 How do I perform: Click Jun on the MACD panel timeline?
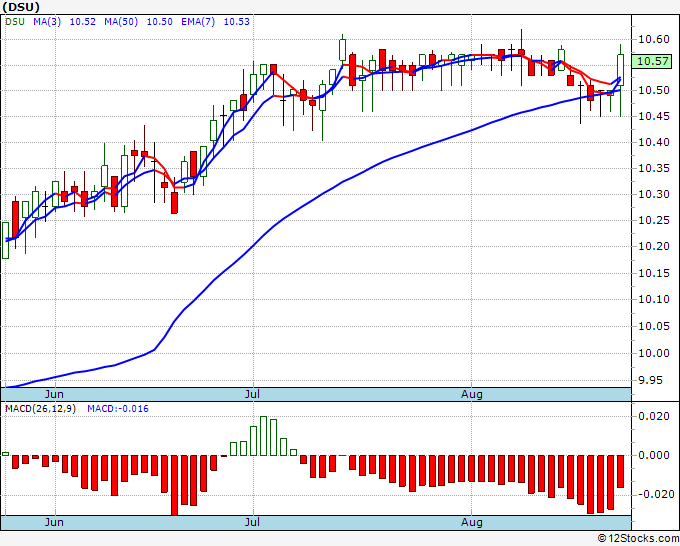(54, 522)
